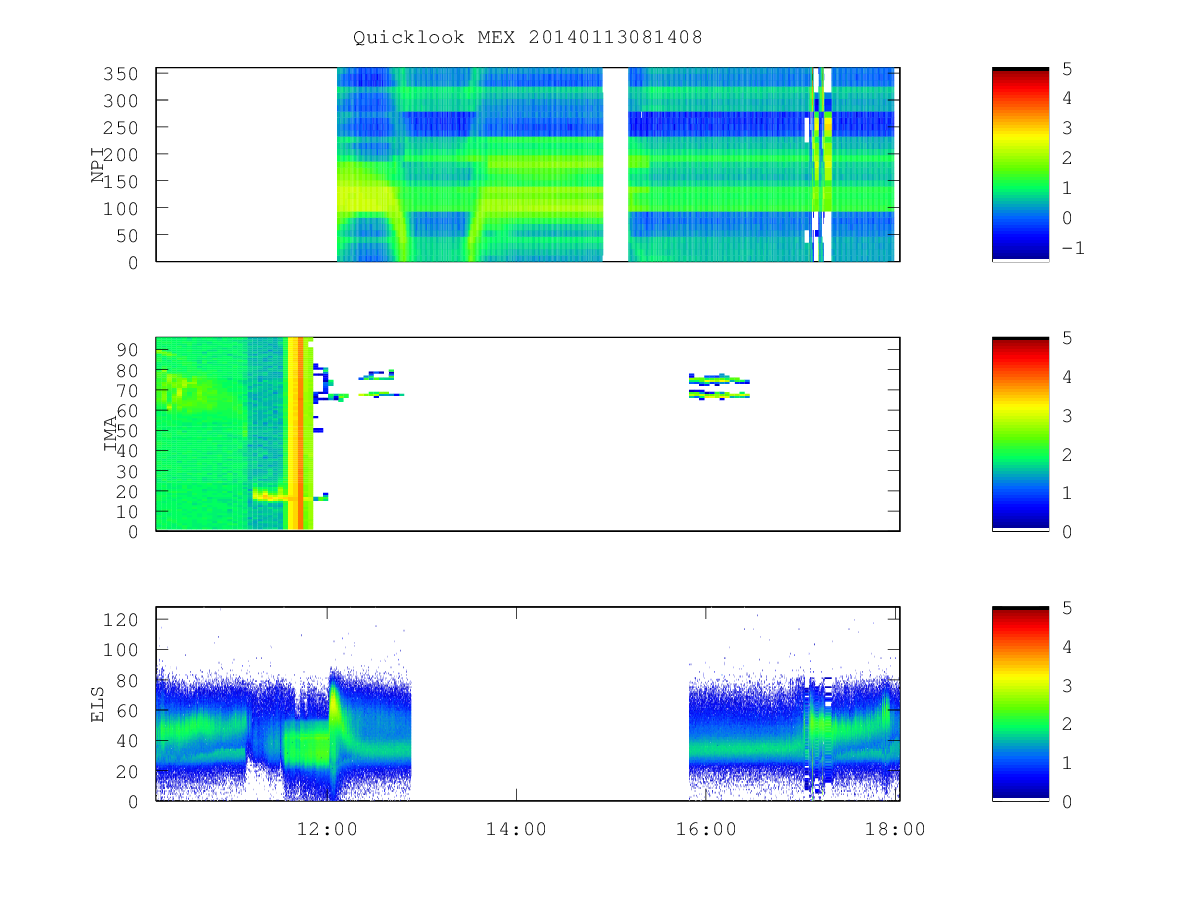Click the NPI spectrogram data gap near 15:00
The height and width of the screenshot is (900, 1200).
click(615, 165)
